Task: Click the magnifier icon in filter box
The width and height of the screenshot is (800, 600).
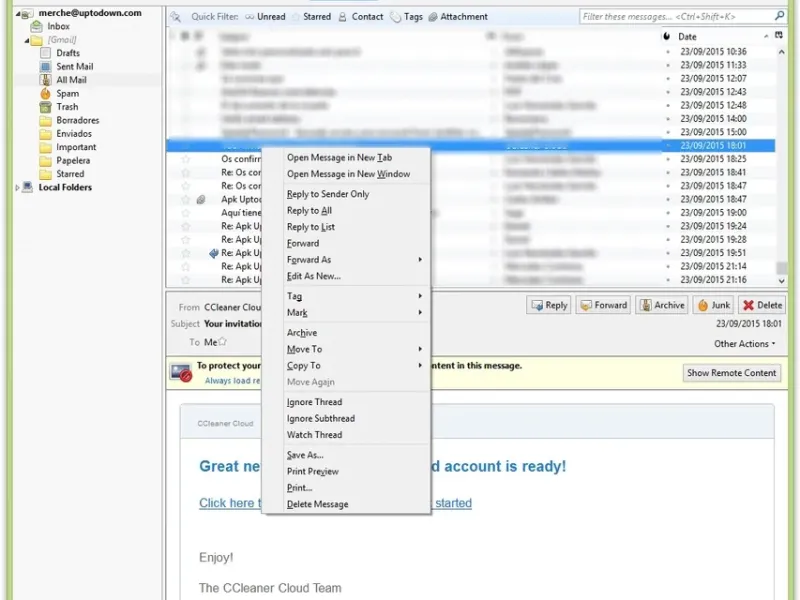Action: (779, 16)
